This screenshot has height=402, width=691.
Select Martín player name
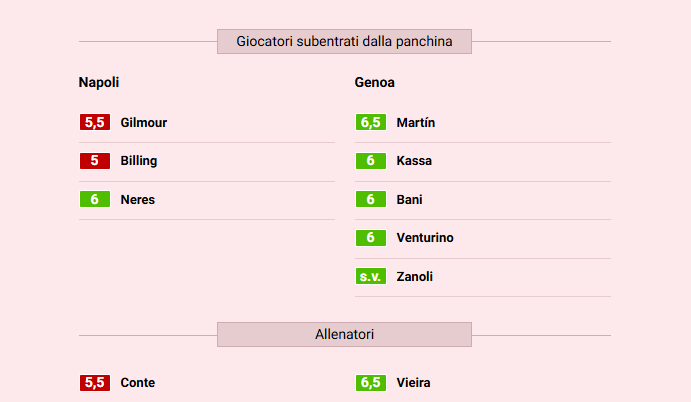(x=415, y=123)
